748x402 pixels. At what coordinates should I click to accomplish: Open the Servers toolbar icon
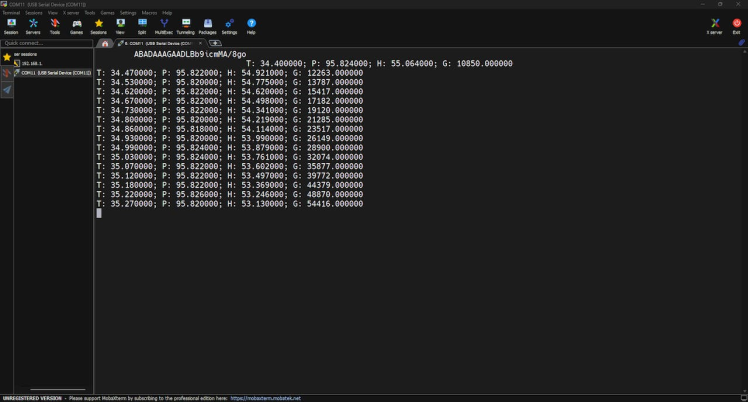(x=33, y=25)
